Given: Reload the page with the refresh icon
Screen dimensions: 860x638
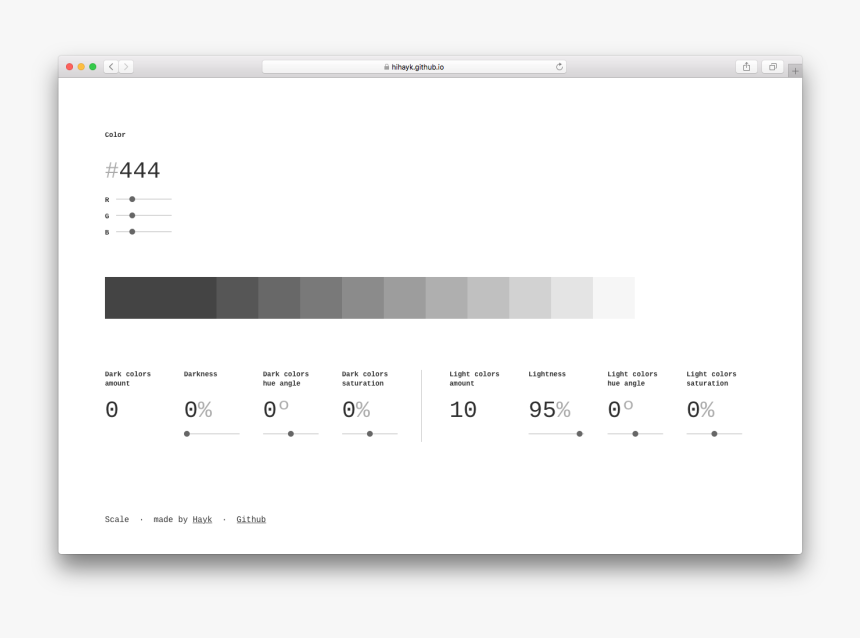Looking at the screenshot, I should (x=559, y=67).
